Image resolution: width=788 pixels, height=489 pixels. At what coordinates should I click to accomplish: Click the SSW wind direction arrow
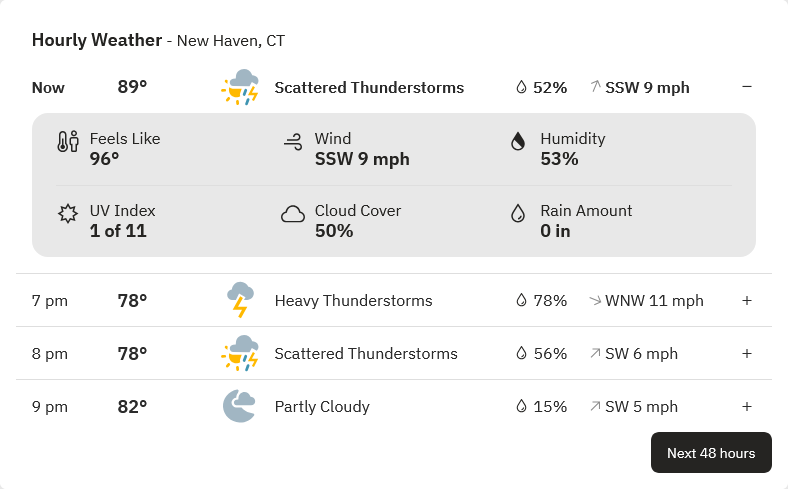[596, 86]
